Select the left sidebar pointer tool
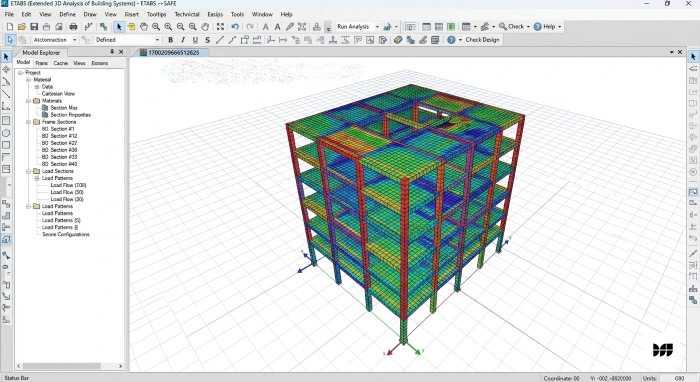Screen dimensions: 700x382 point(6,57)
